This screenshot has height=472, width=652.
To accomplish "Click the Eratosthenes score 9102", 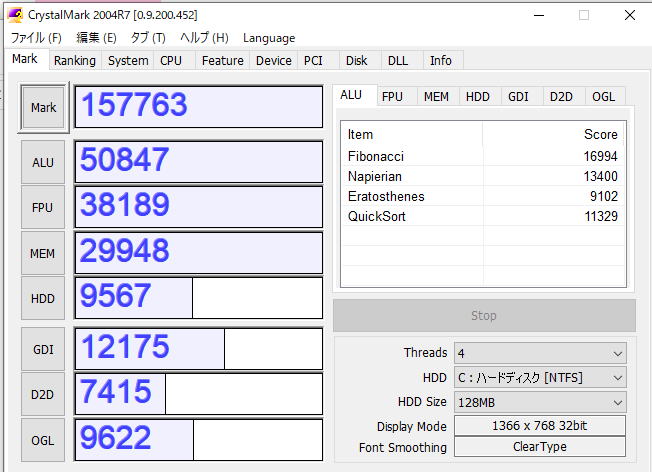I will (604, 196).
